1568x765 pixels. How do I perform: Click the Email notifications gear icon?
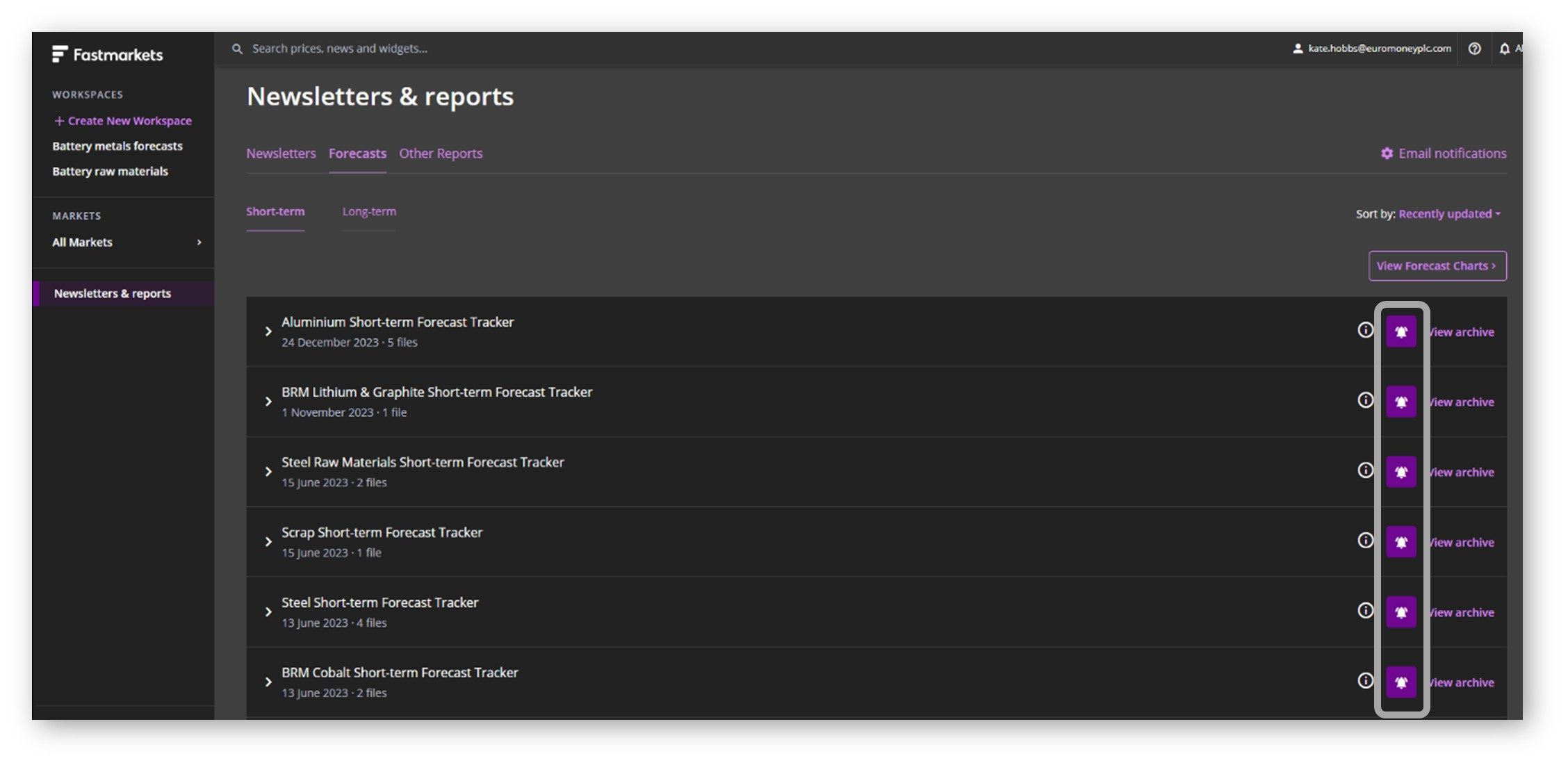[x=1387, y=154]
